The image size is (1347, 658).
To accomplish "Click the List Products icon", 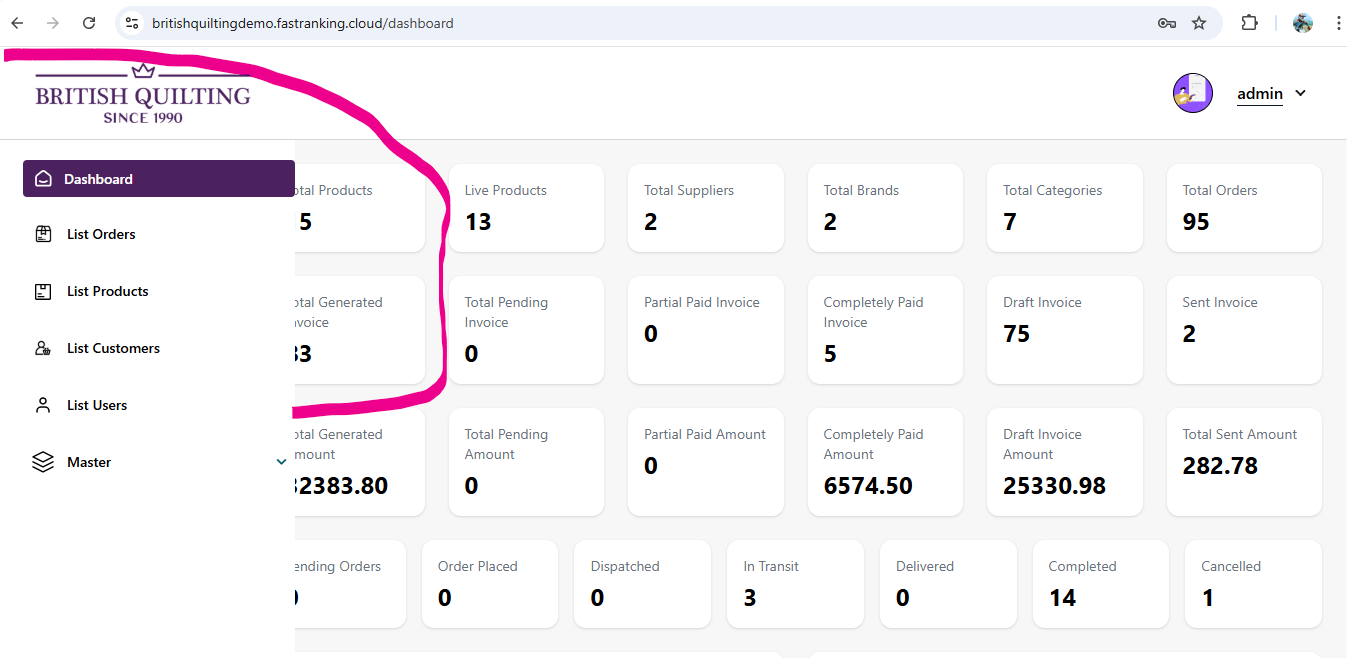I will 43,291.
